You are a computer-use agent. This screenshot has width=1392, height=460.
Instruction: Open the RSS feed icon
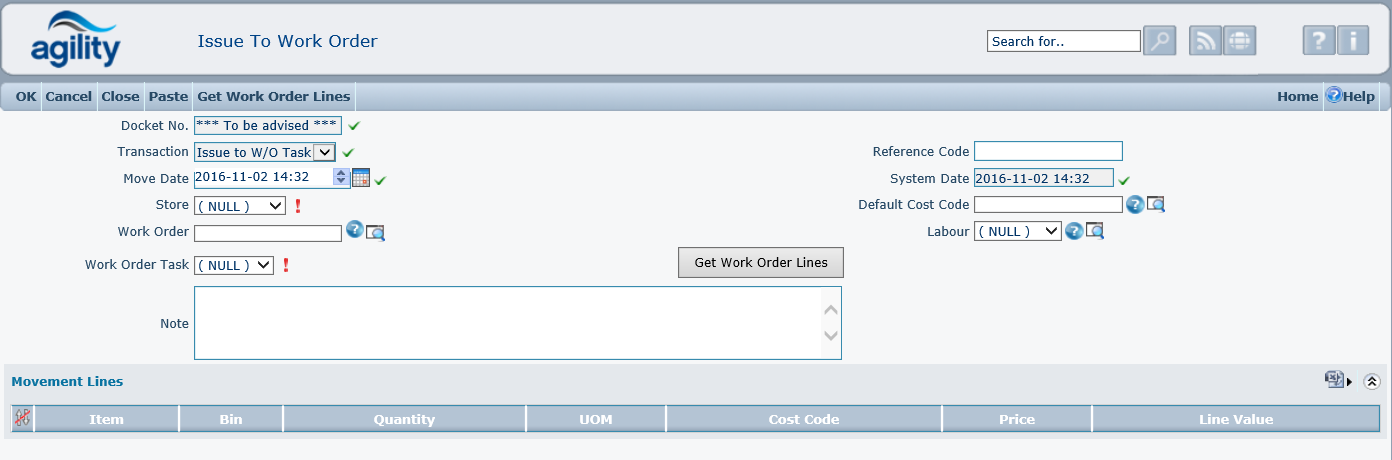pyautogui.click(x=1205, y=41)
